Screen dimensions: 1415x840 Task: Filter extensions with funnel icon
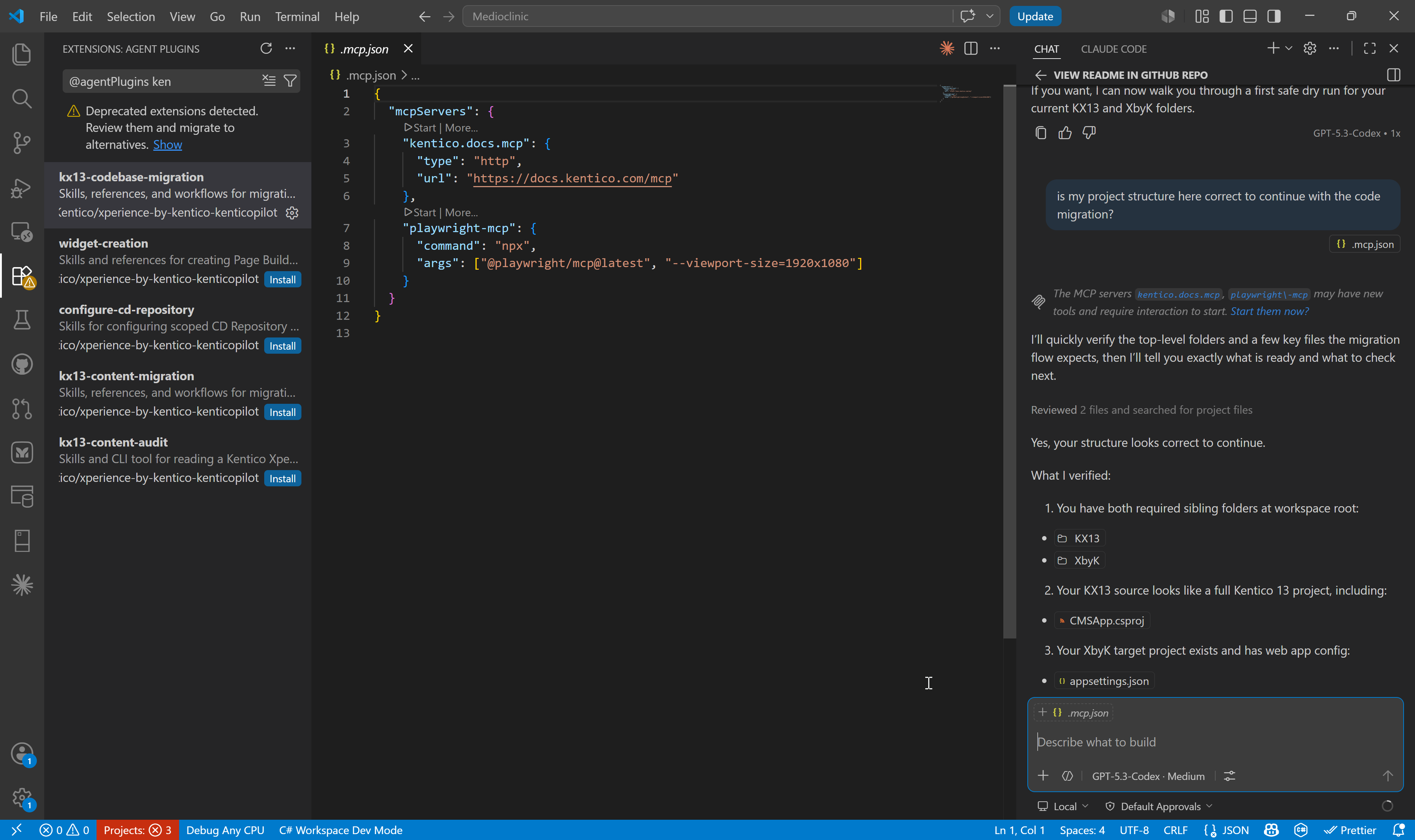coord(290,81)
